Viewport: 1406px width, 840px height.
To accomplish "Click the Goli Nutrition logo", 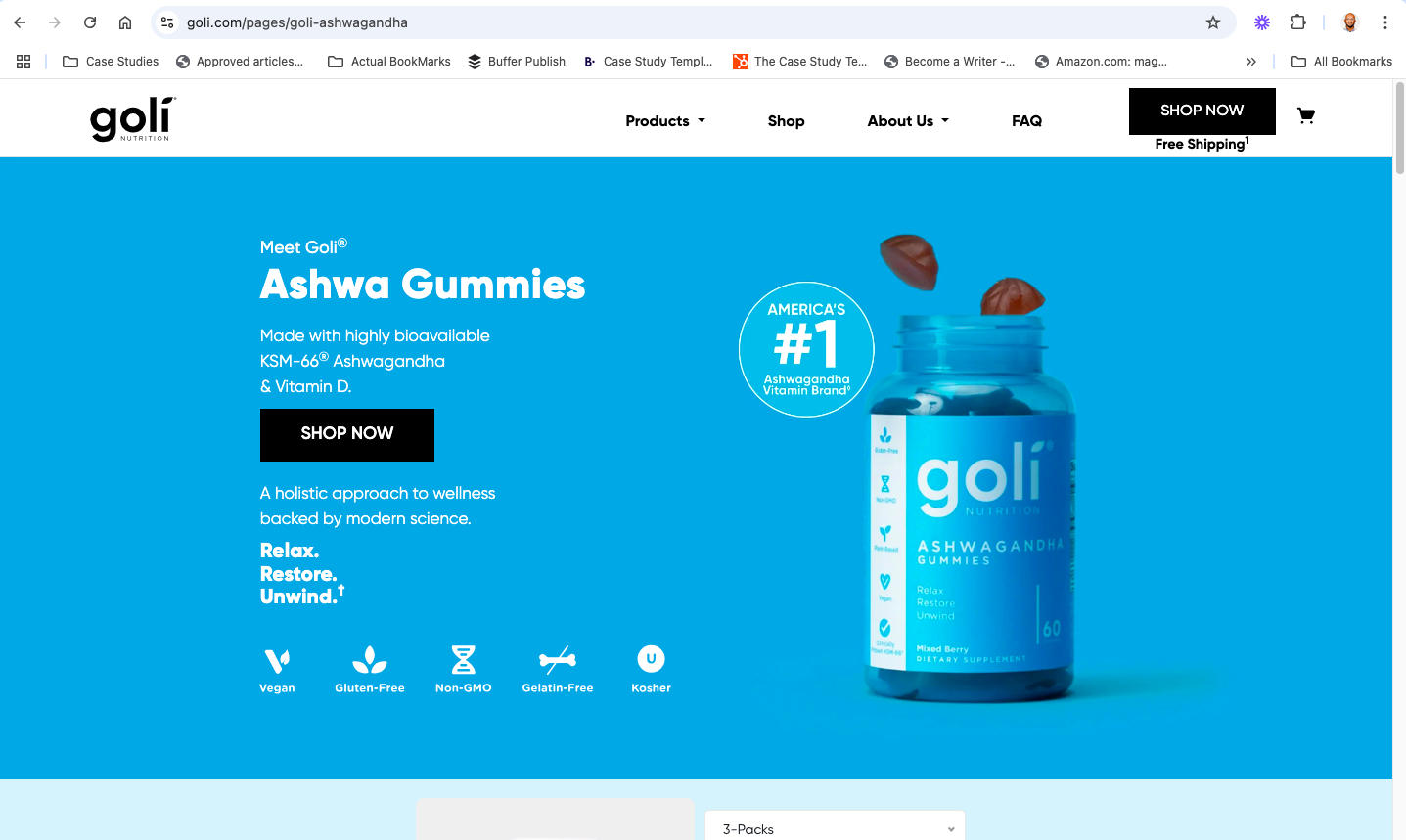I will coord(133,119).
